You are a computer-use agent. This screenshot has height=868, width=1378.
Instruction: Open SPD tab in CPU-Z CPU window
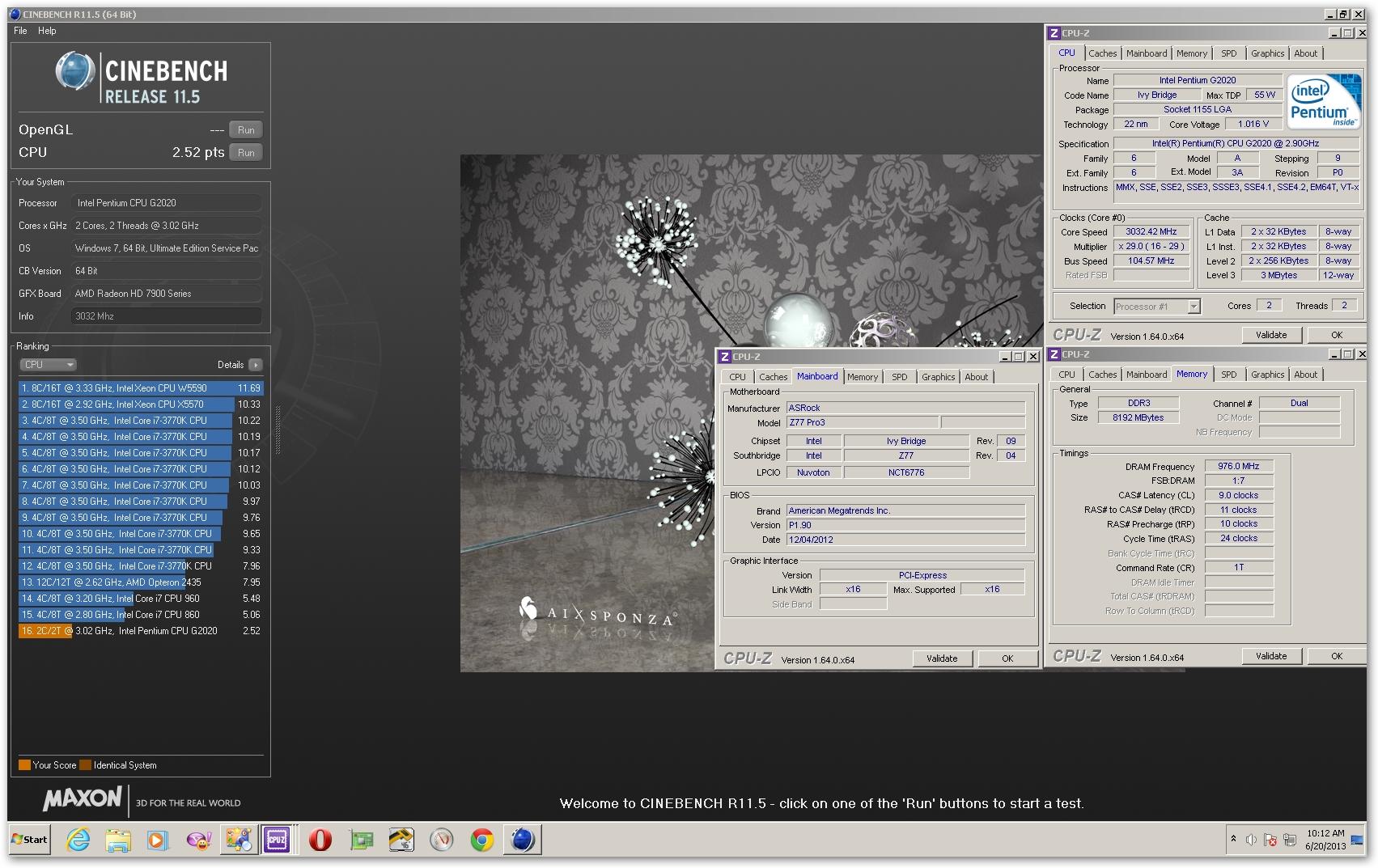click(x=1228, y=53)
